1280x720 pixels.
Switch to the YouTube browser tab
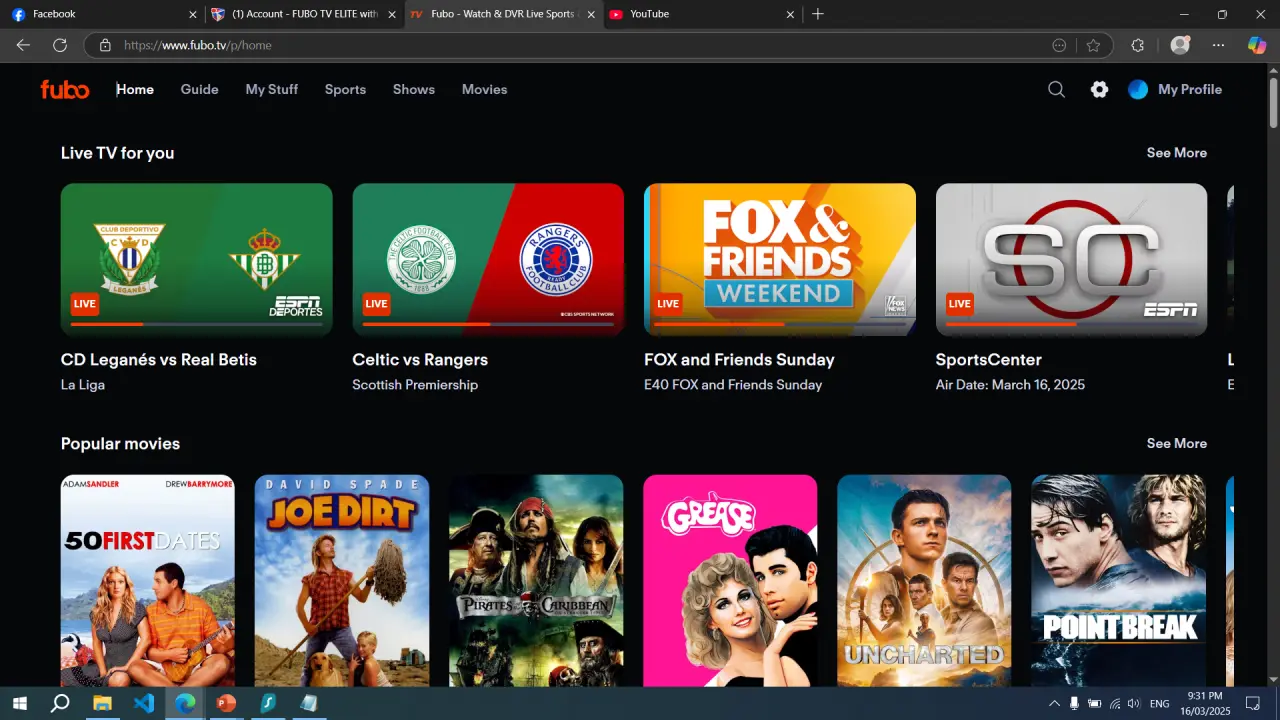pos(702,14)
